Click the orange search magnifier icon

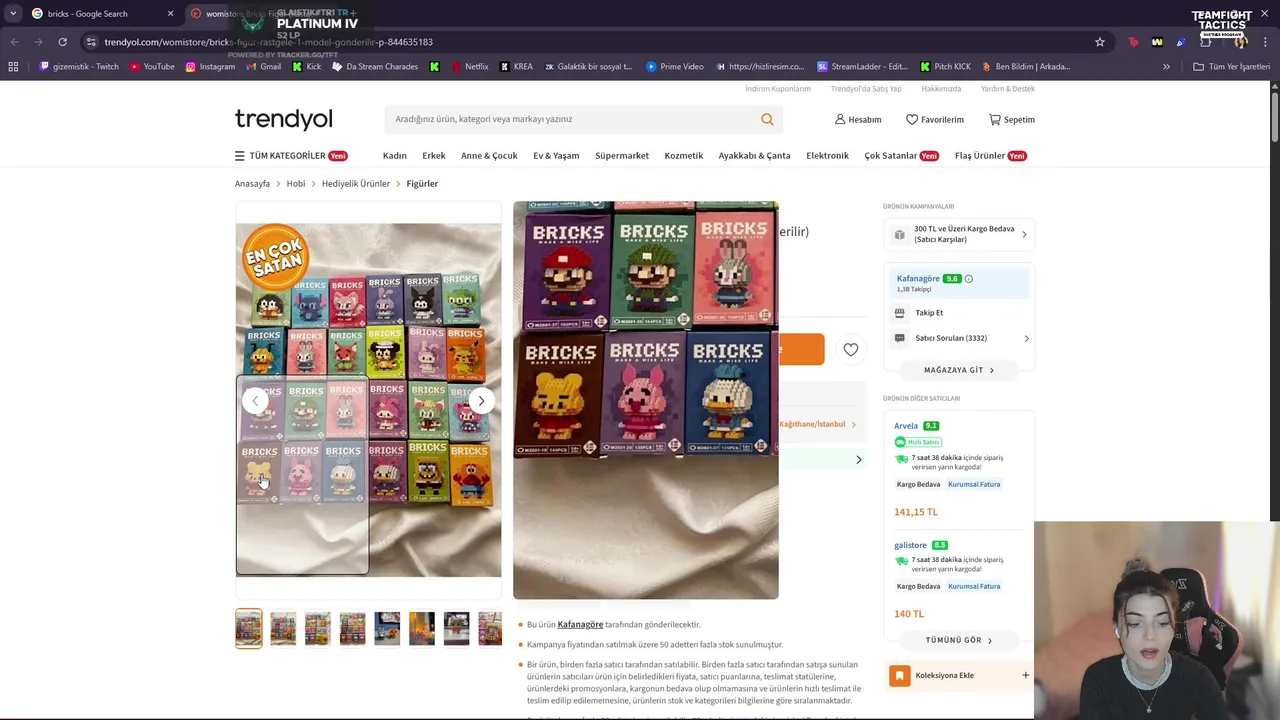click(767, 119)
